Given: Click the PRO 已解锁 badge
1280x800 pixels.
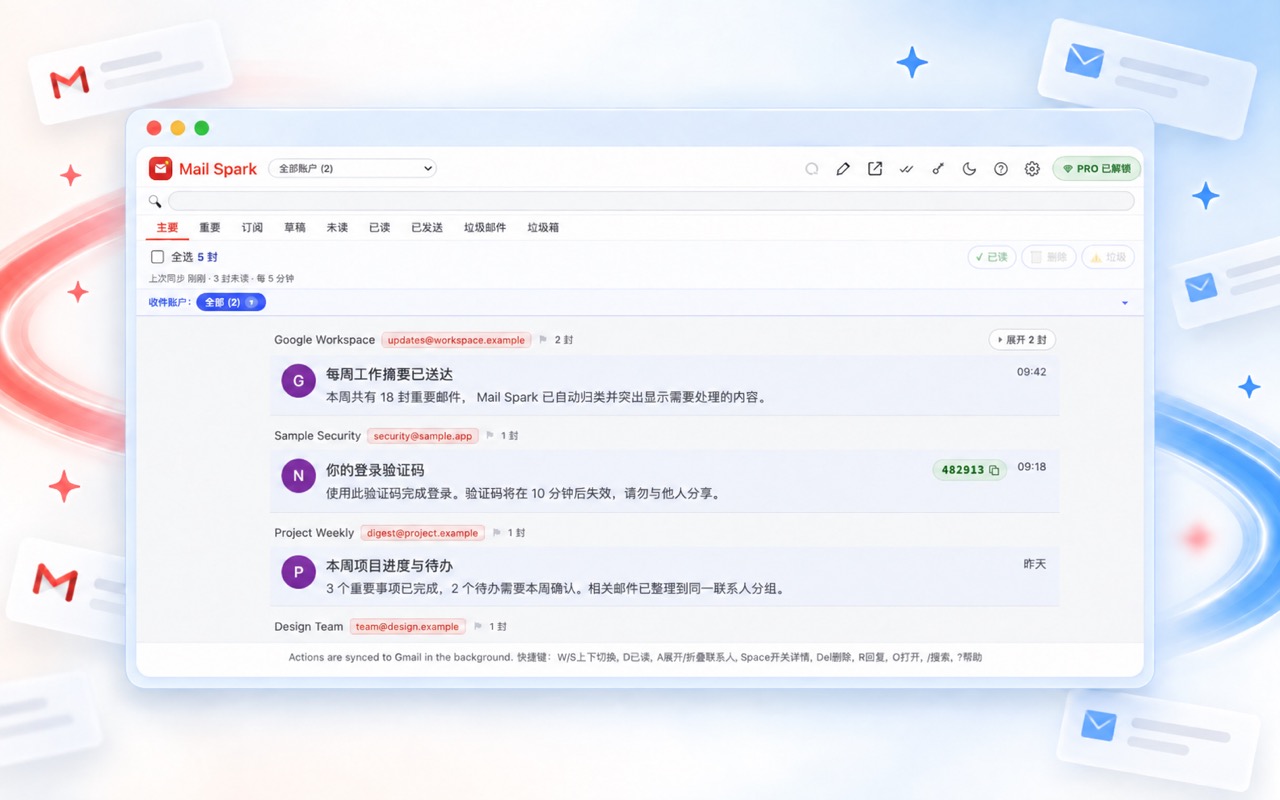Looking at the screenshot, I should [x=1097, y=169].
